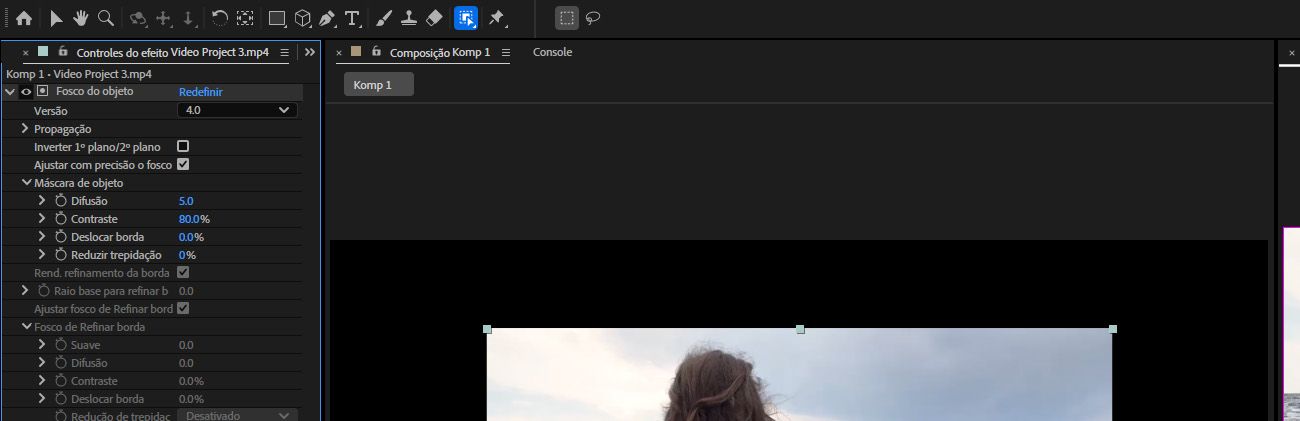Click the lock icon on Controles do efeito panel
The width and height of the screenshot is (1300, 421).
click(x=63, y=51)
